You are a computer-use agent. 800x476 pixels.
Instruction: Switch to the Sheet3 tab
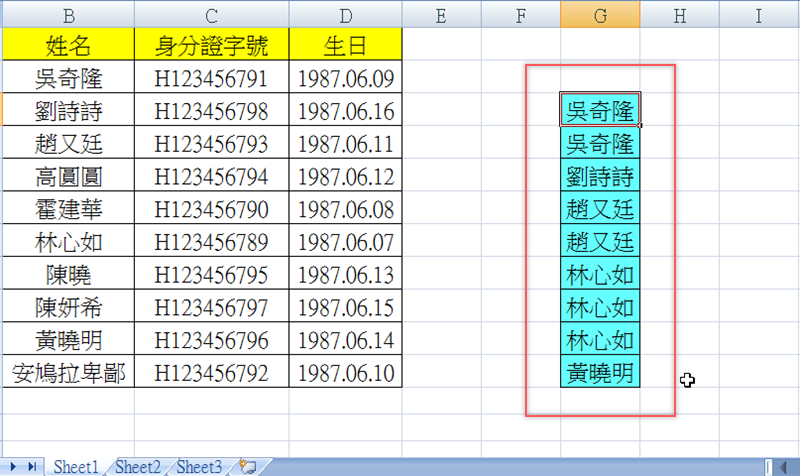point(199,466)
